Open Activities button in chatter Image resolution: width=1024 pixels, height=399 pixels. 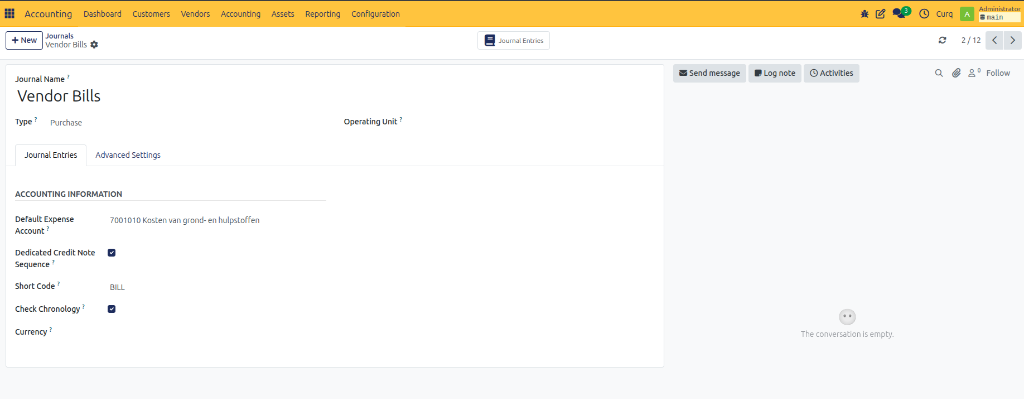click(x=831, y=73)
